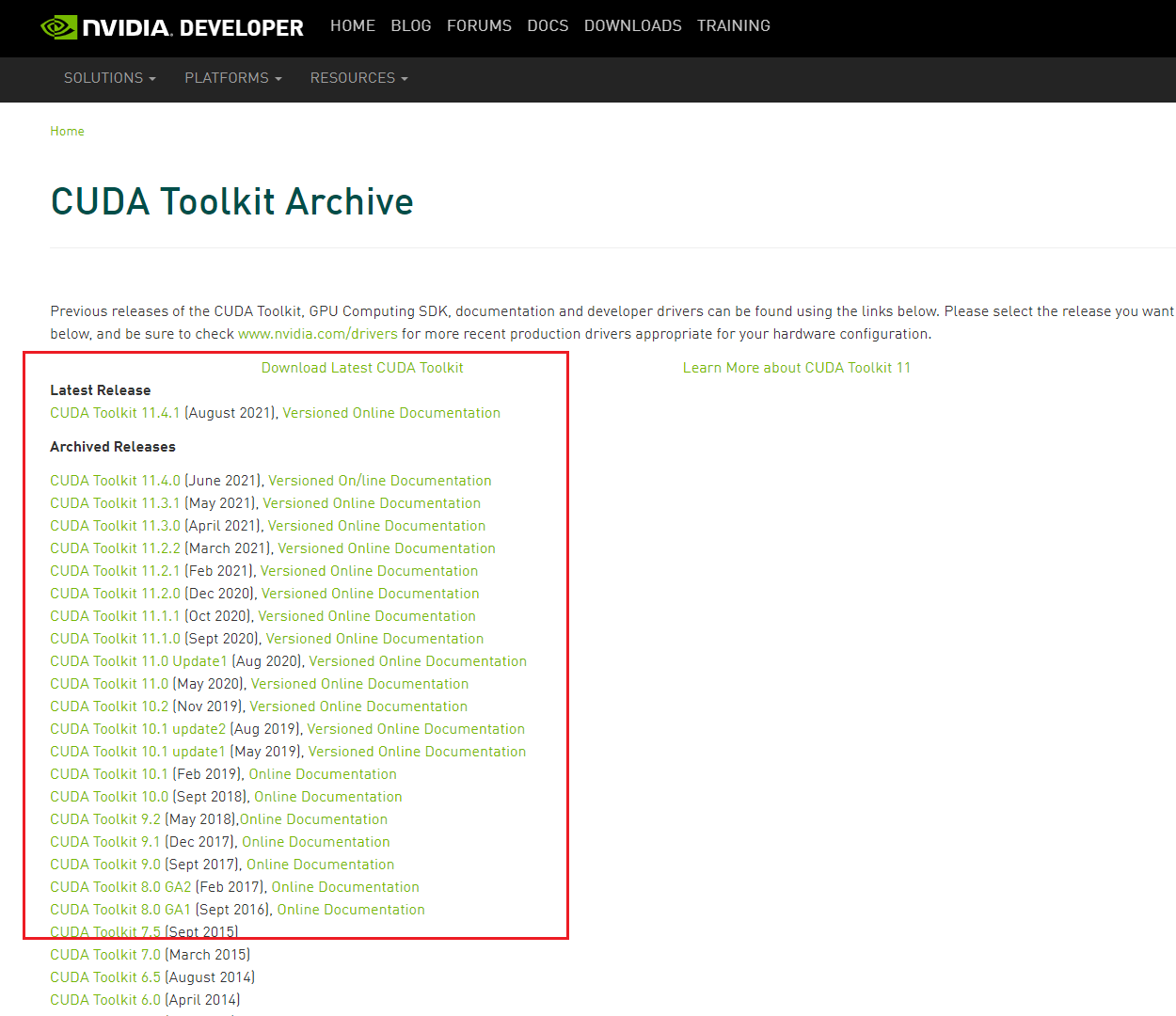This screenshot has width=1176, height=1016.
Task: Open DOCS in top navigation
Action: [x=548, y=26]
